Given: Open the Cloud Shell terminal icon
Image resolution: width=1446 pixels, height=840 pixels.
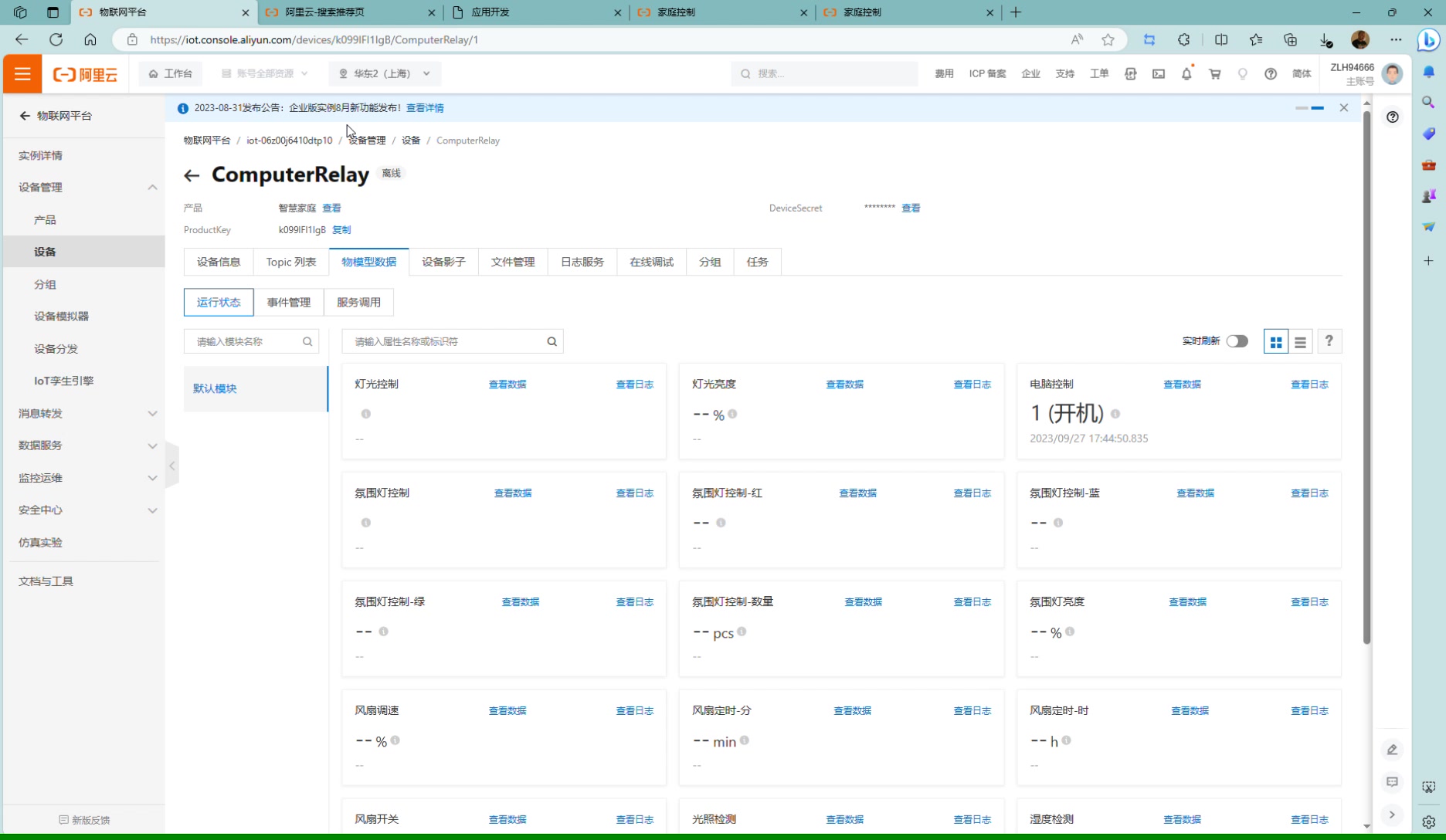Looking at the screenshot, I should 1159,74.
